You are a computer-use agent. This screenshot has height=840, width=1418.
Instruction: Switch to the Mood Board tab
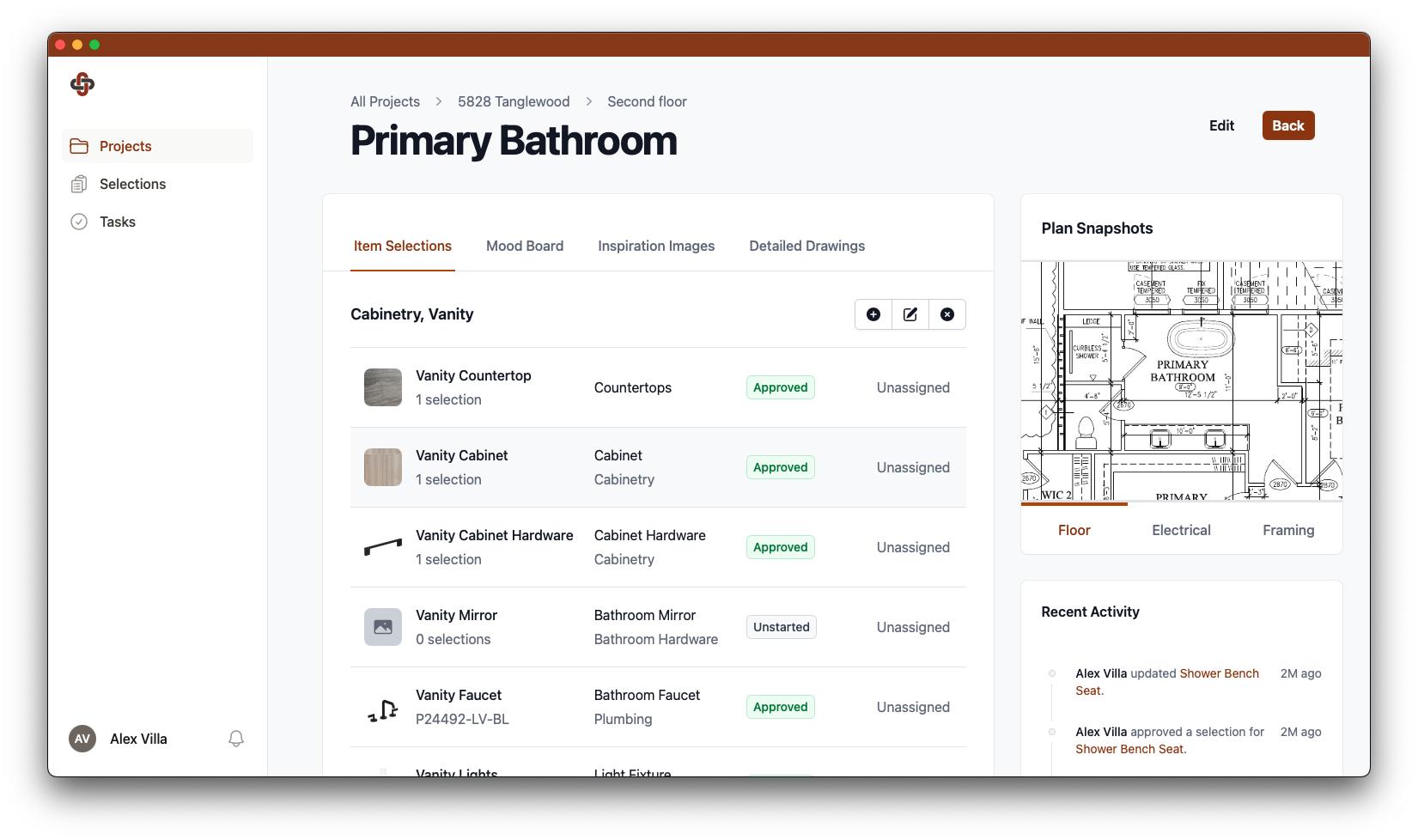[525, 246]
